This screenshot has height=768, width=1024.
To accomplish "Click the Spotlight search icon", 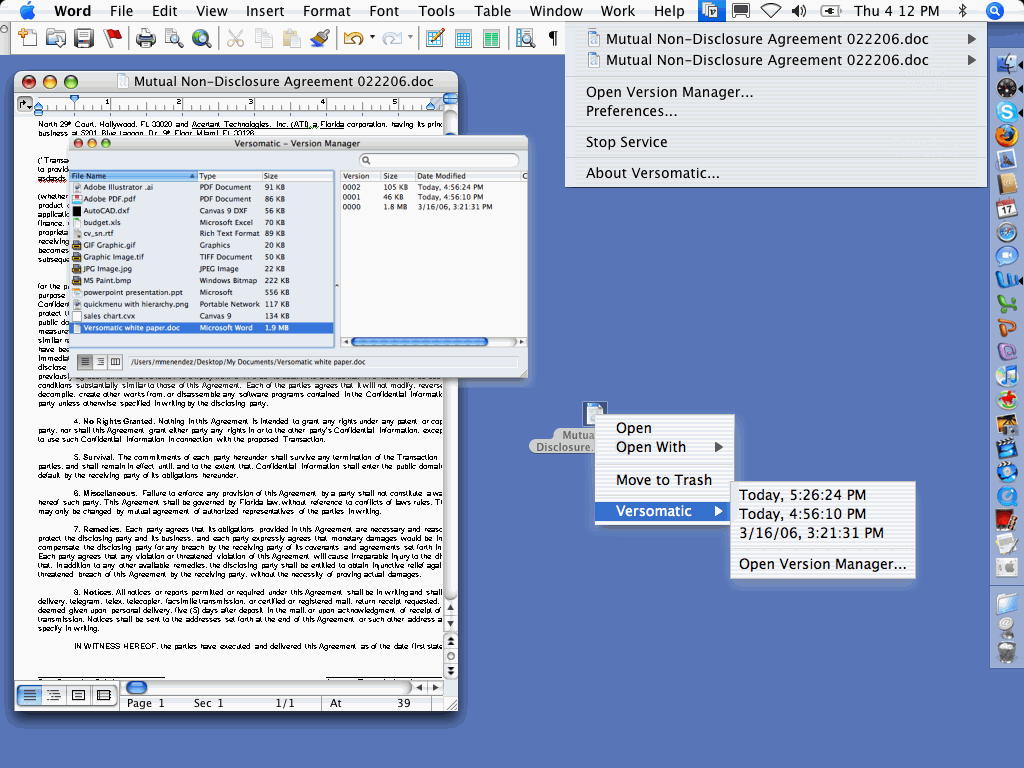I will (995, 11).
